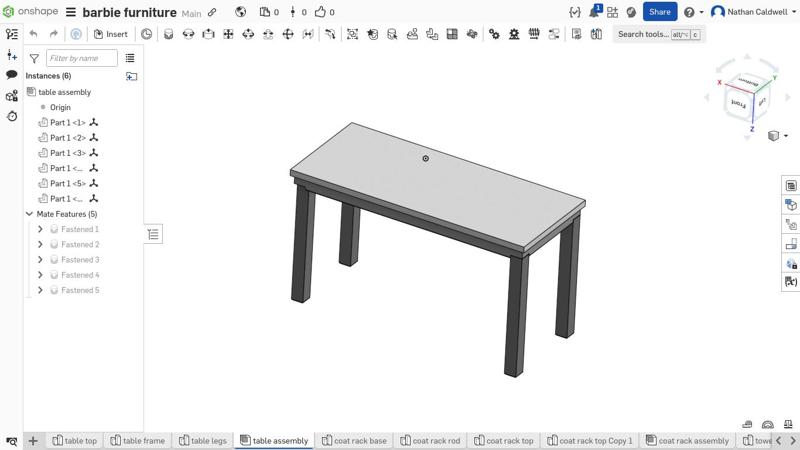800x450 pixels.
Task: Add a new tab with plus button
Action: (x=33, y=441)
